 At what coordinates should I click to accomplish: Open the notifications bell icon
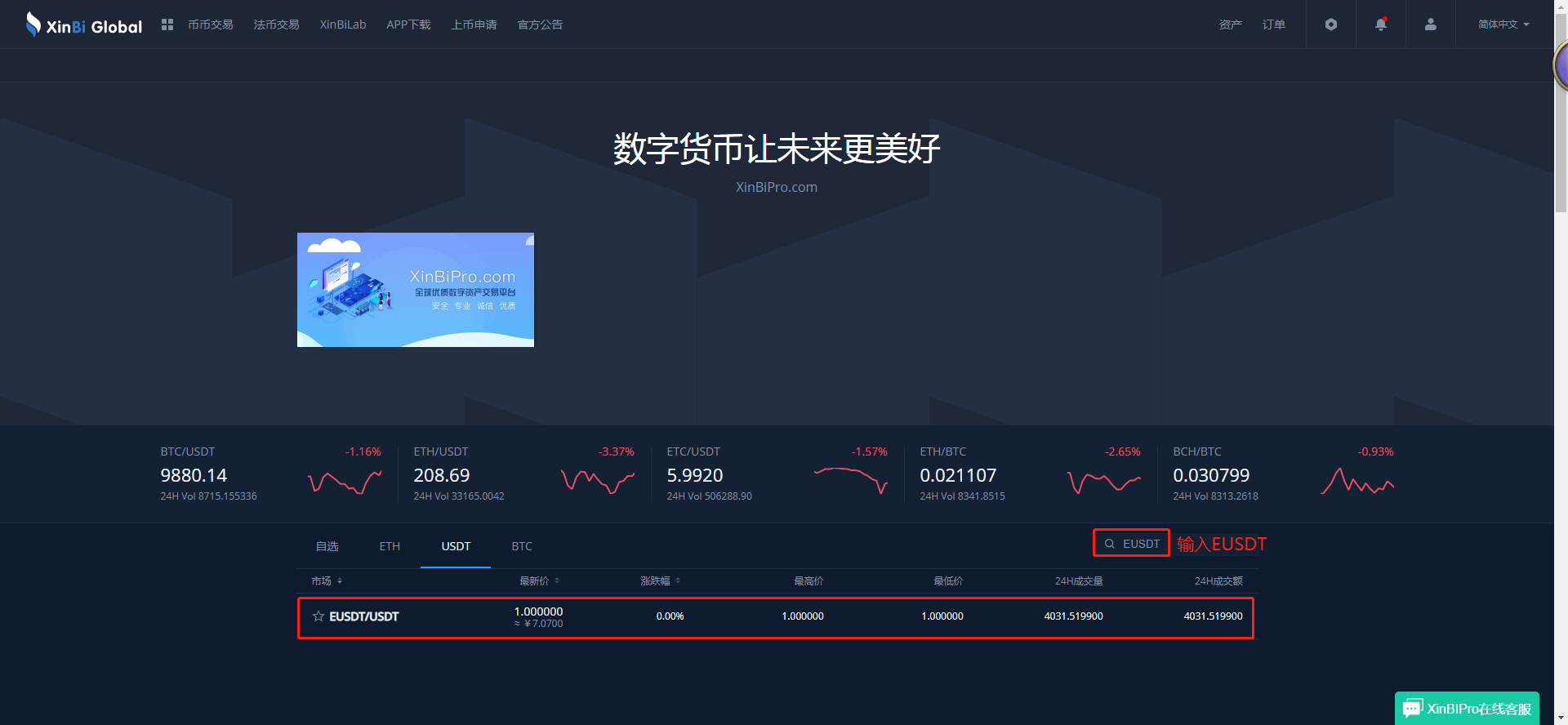[x=1381, y=24]
